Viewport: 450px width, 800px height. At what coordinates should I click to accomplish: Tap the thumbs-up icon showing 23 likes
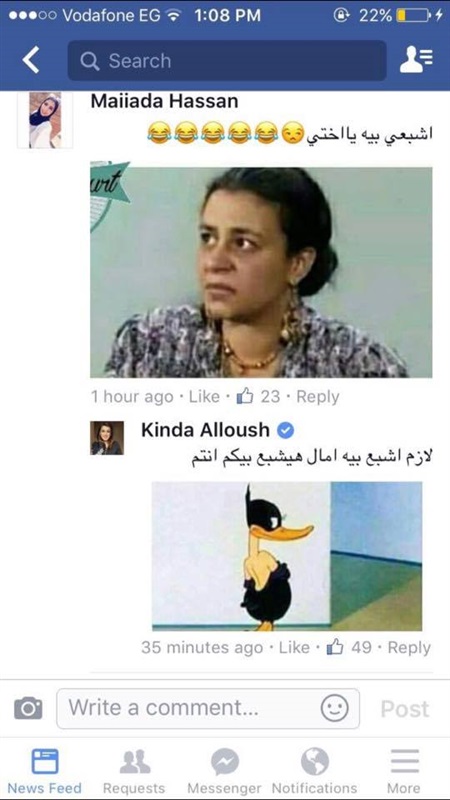pyautogui.click(x=245, y=396)
